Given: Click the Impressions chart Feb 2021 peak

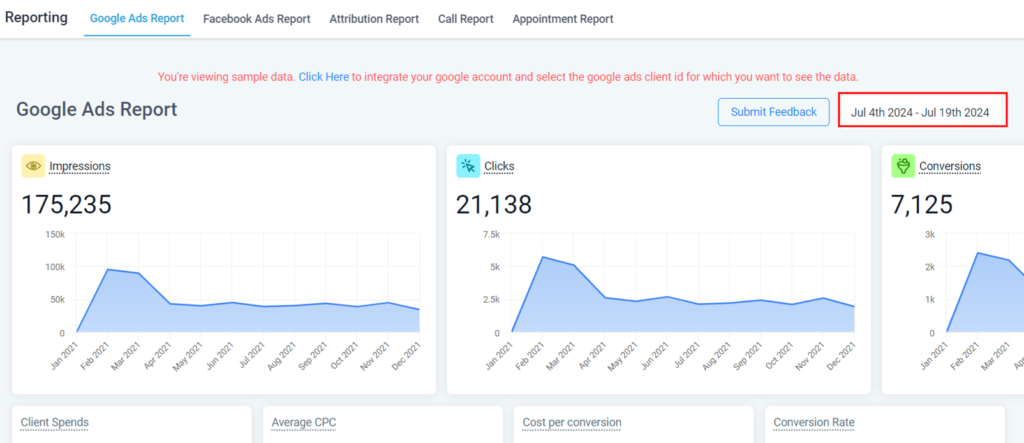Looking at the screenshot, I should (107, 269).
